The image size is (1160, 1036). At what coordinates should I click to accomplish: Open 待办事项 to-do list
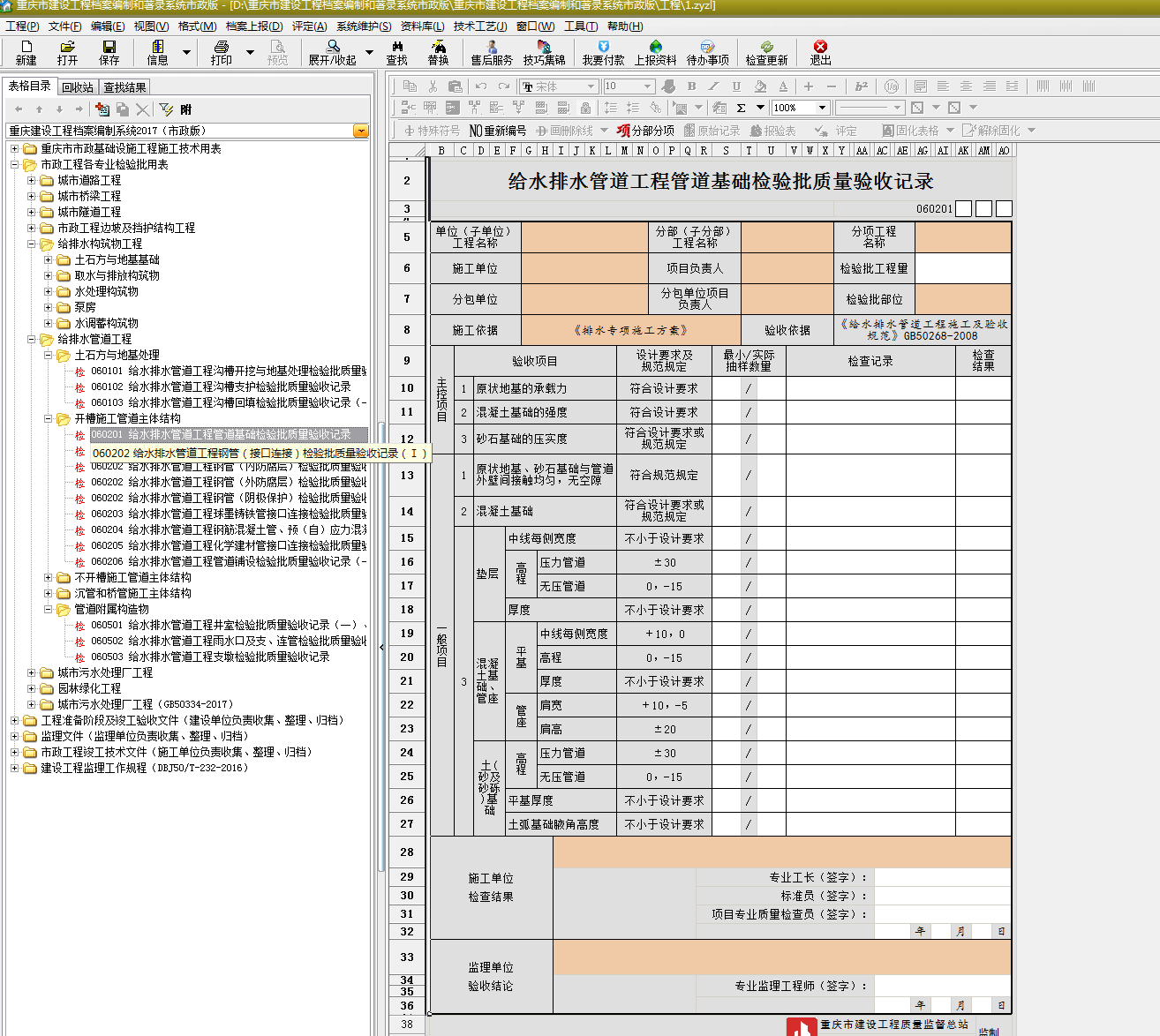707,53
